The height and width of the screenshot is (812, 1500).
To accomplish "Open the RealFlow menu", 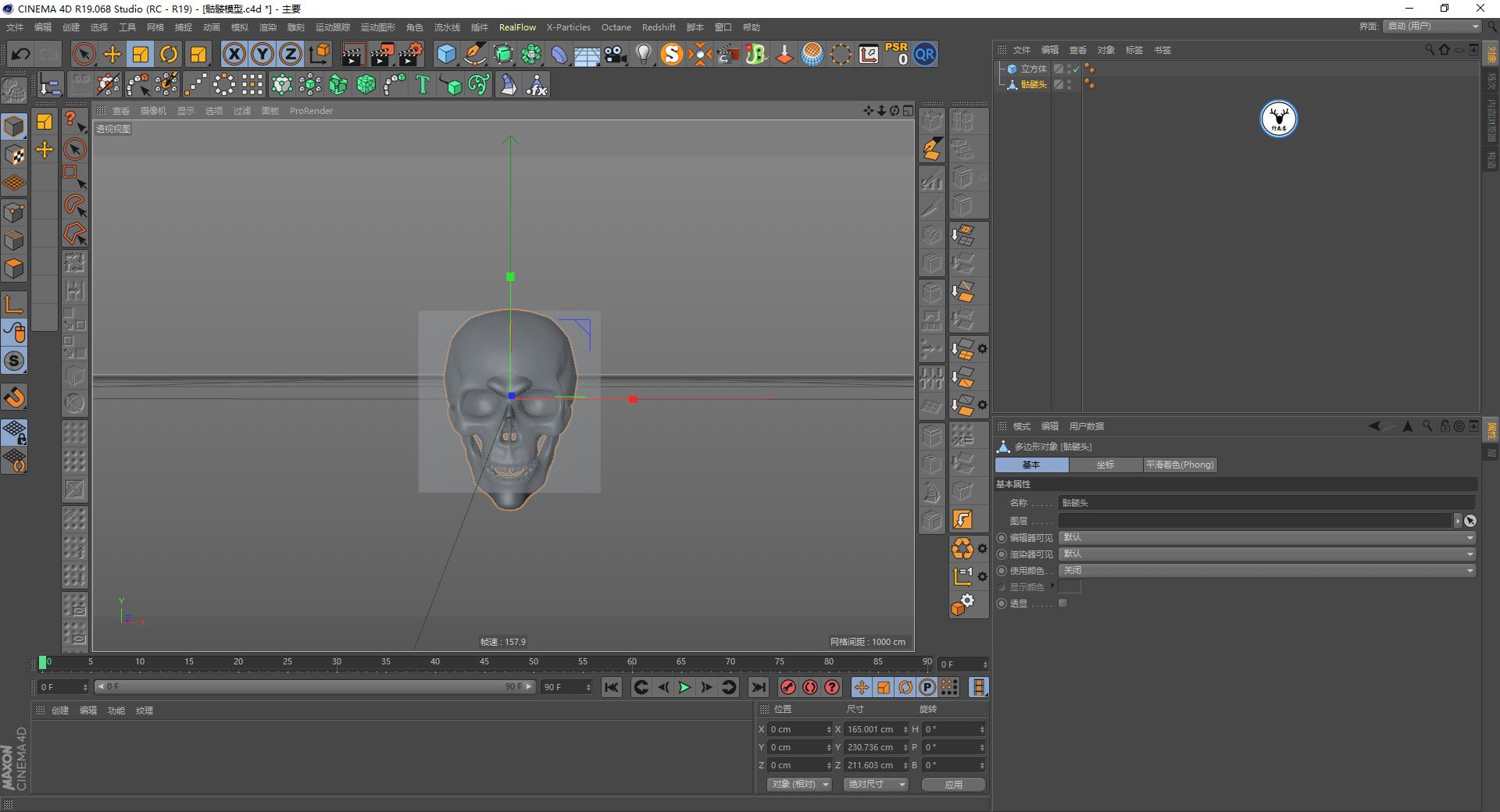I will click(517, 27).
